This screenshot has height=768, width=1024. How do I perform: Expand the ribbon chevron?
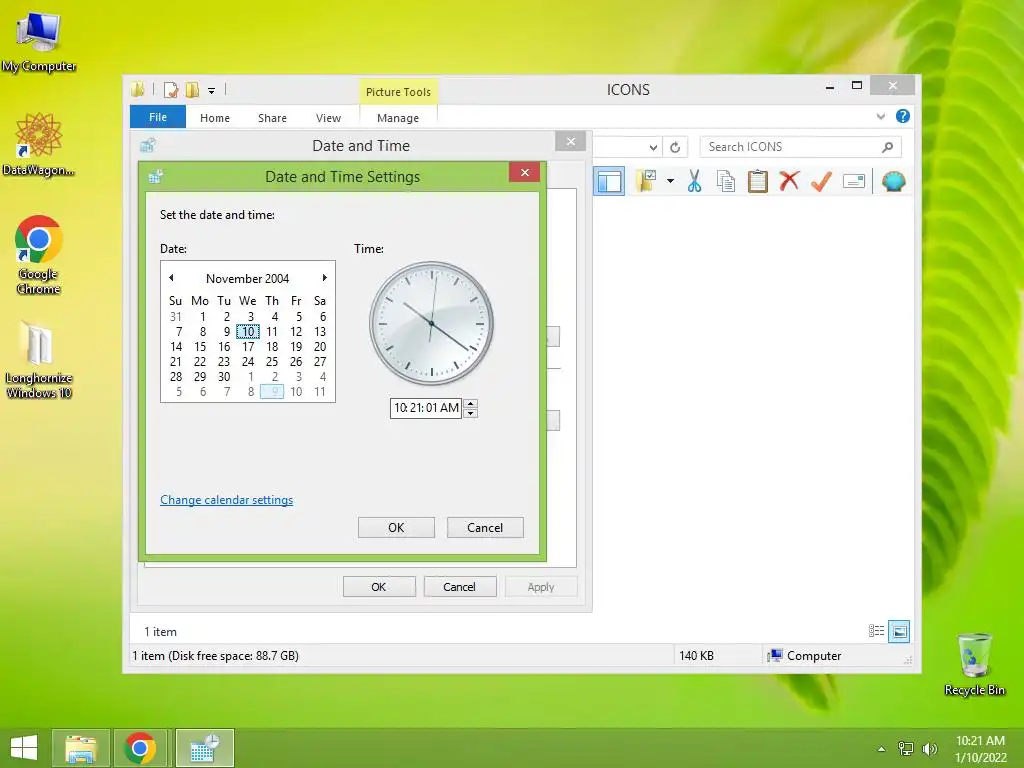(880, 117)
